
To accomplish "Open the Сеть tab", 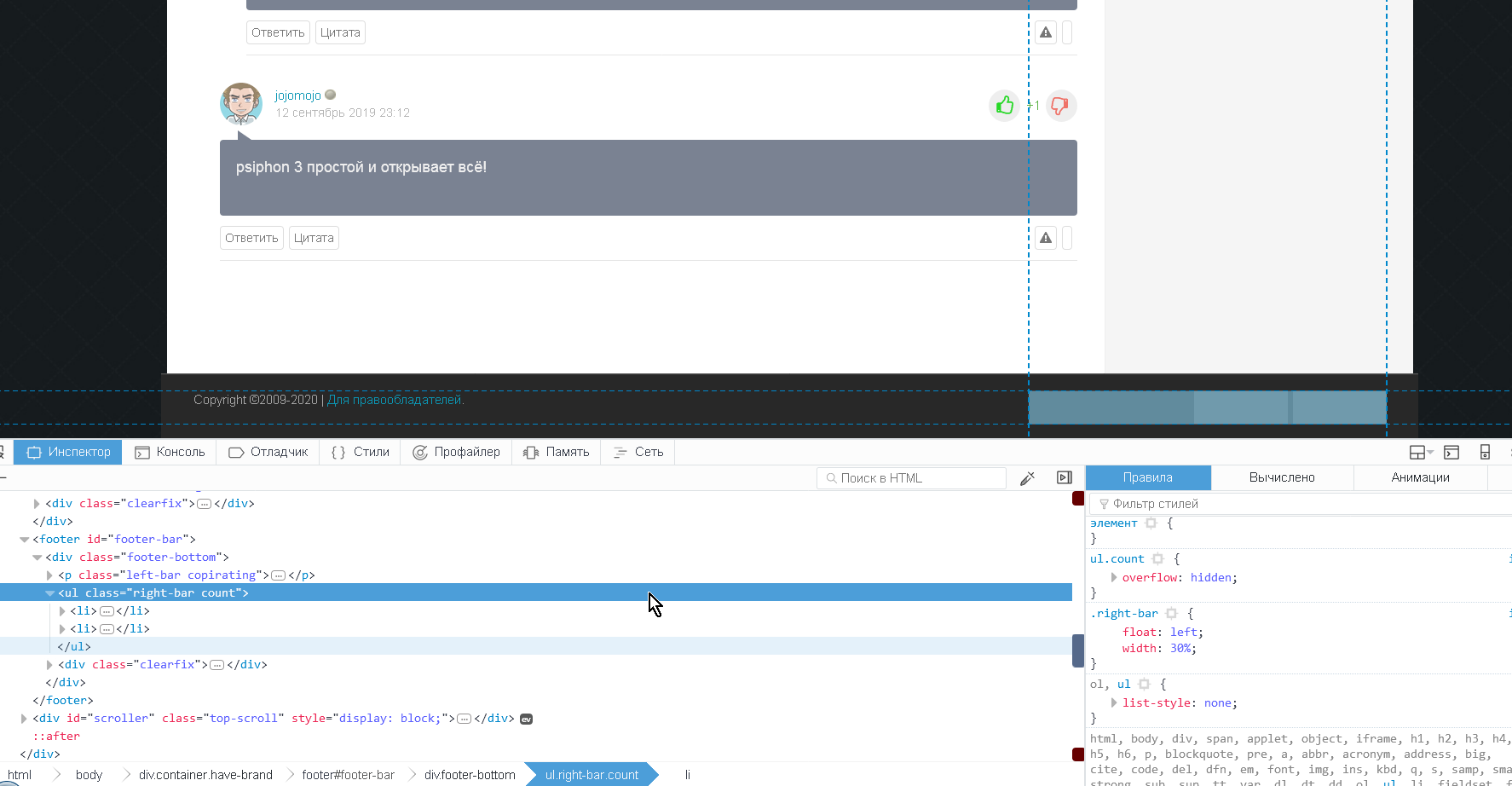I will point(638,452).
